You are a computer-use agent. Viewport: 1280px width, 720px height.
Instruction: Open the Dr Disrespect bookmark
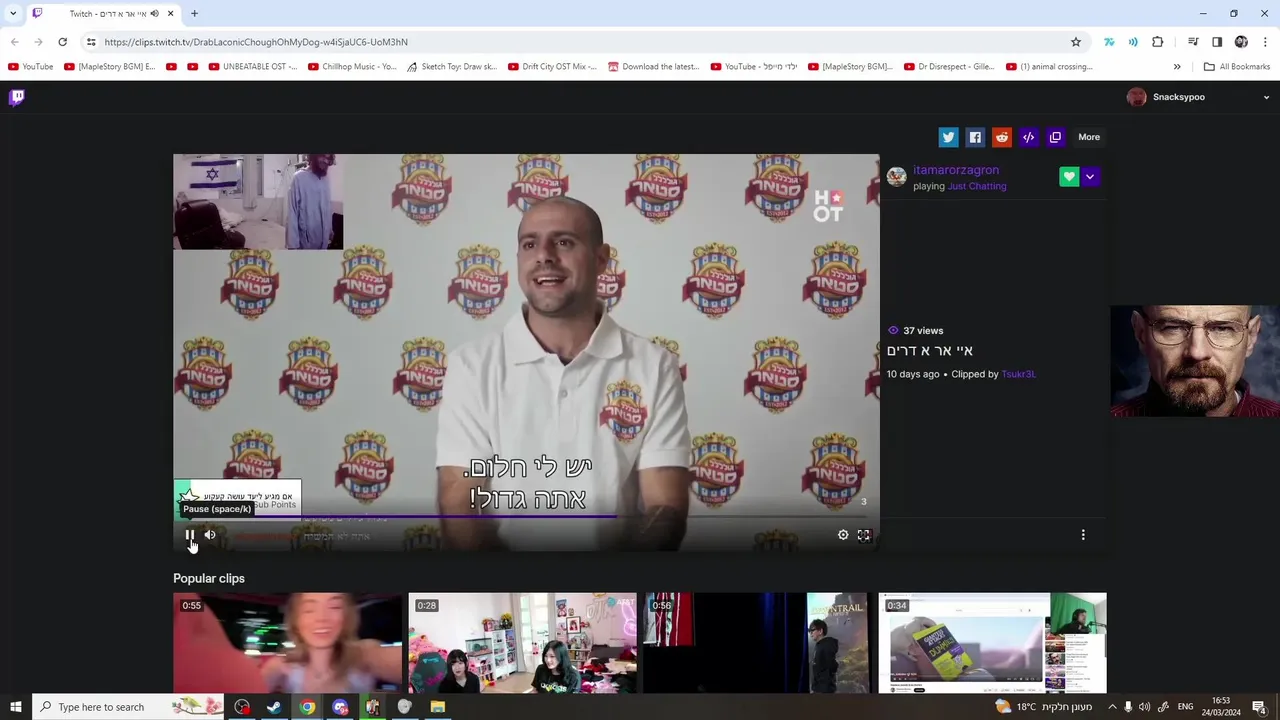click(949, 67)
